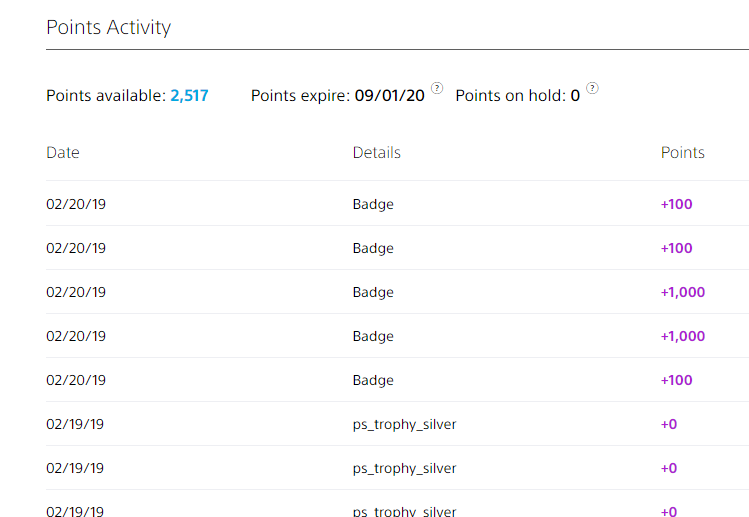Click help icon next to Points expire

tap(437, 88)
